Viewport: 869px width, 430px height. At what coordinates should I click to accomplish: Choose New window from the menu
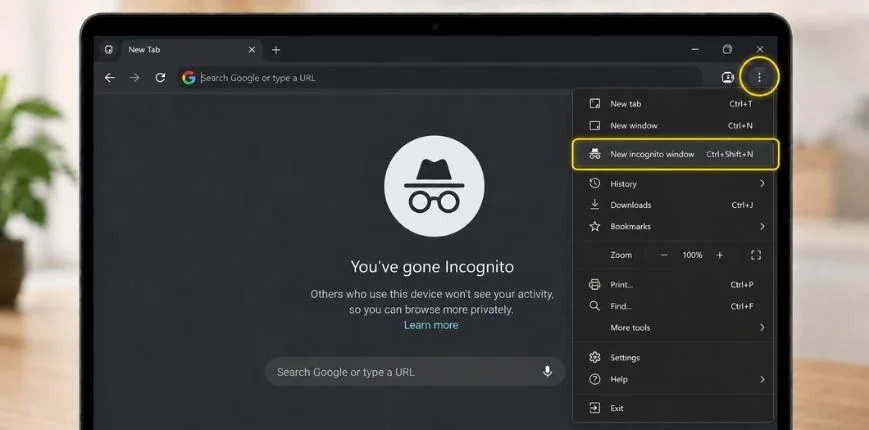click(673, 126)
